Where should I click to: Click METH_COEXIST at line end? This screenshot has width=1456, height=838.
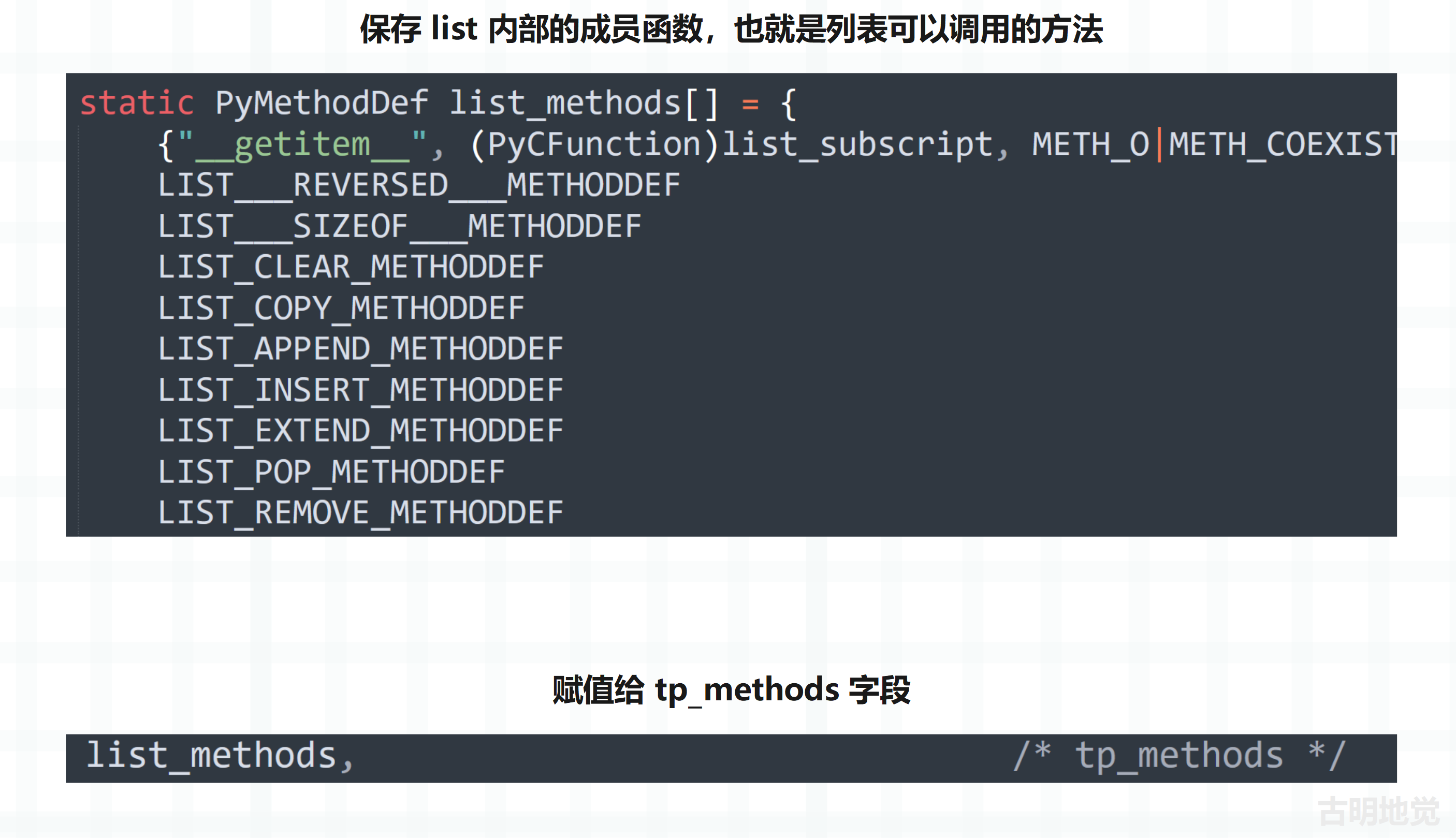point(1283,144)
